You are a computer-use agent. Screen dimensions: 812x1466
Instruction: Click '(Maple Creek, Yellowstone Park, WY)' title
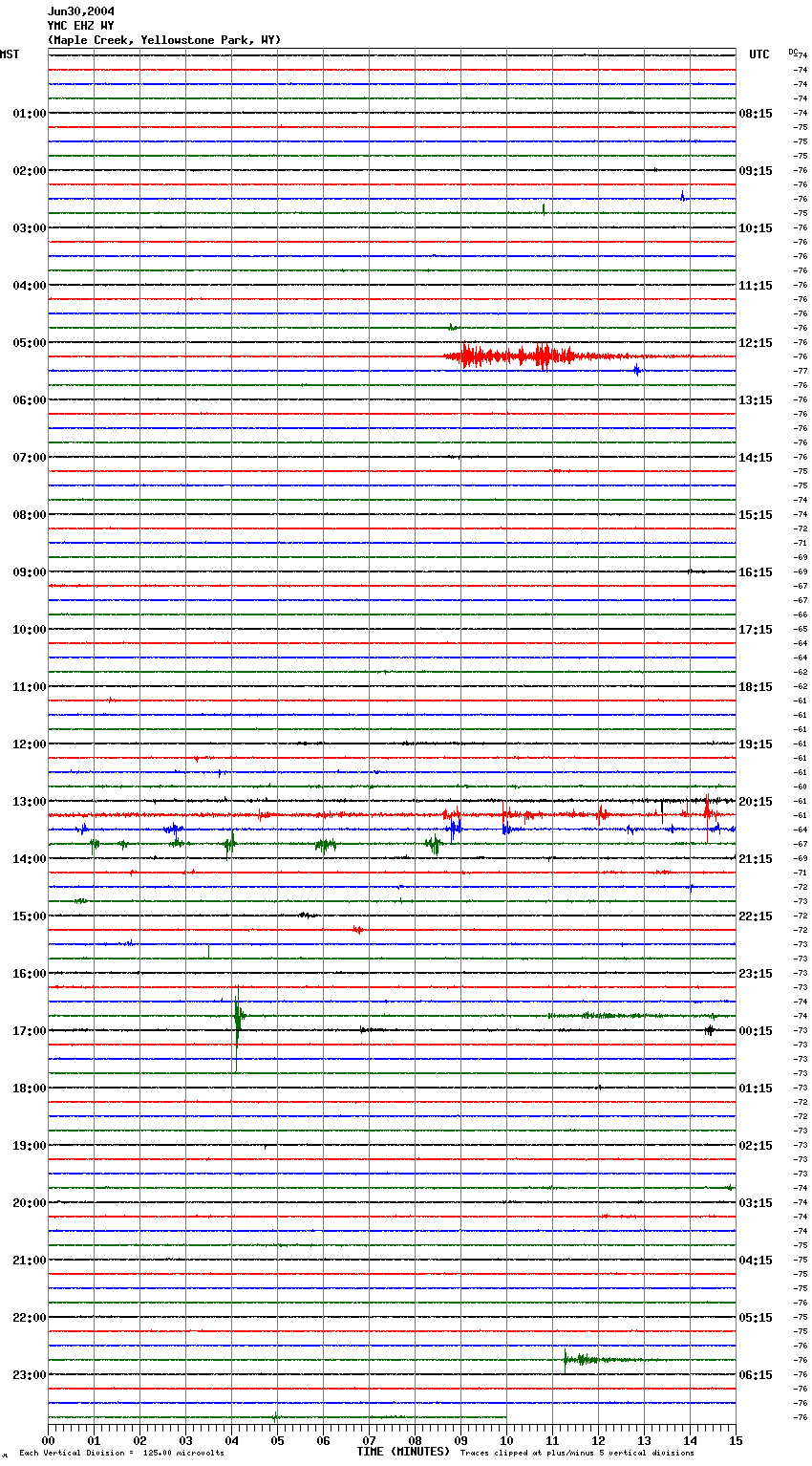(x=164, y=40)
